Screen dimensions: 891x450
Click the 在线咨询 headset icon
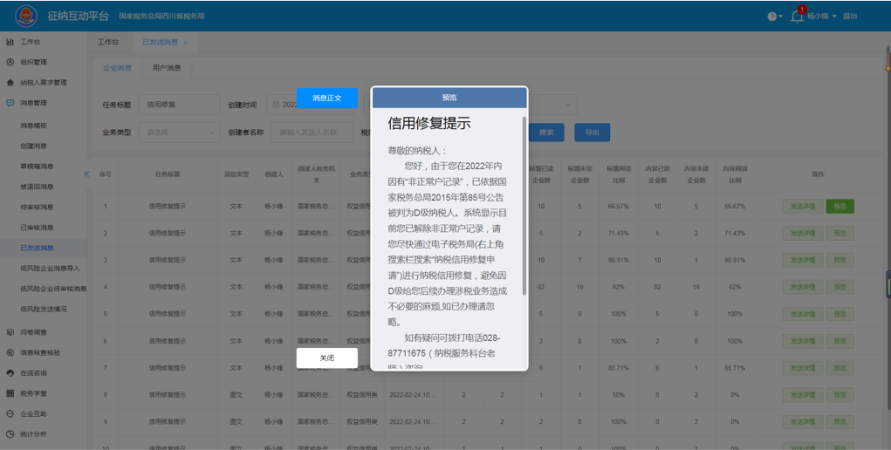[10, 373]
